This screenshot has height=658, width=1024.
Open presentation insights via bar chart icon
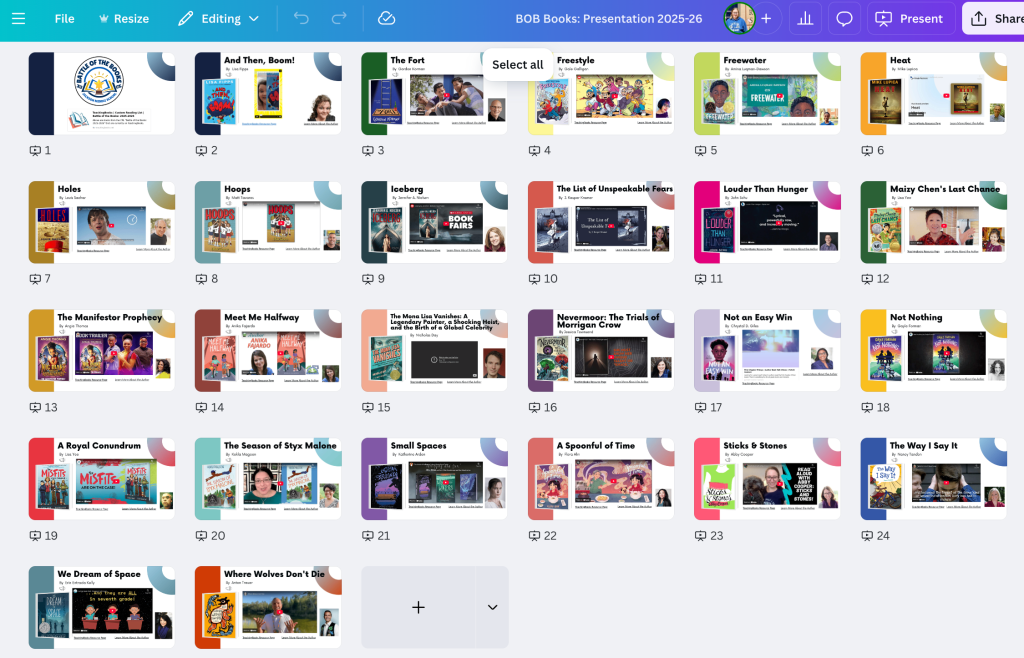coord(803,18)
